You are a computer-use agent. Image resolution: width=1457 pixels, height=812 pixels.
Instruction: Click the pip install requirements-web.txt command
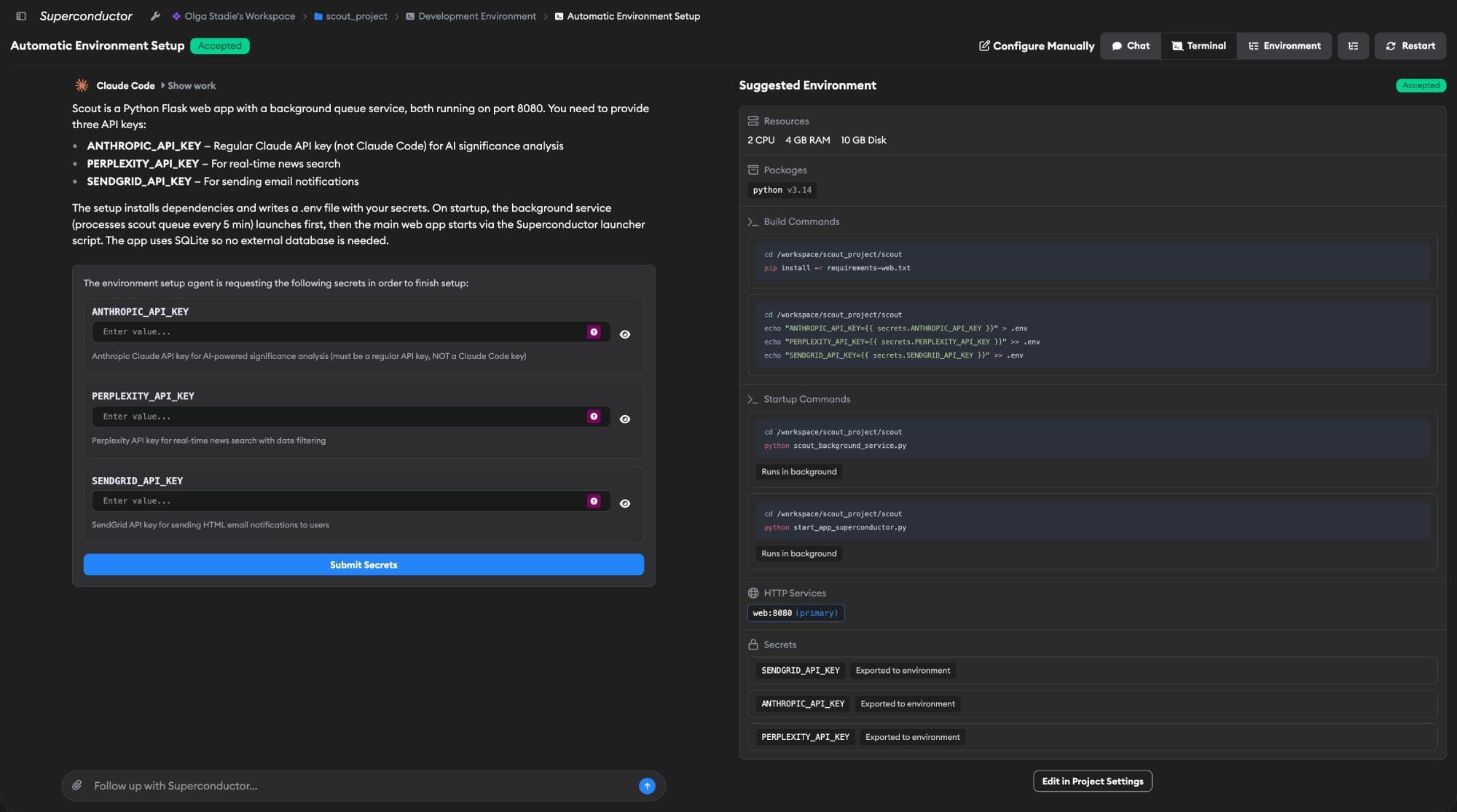(837, 268)
